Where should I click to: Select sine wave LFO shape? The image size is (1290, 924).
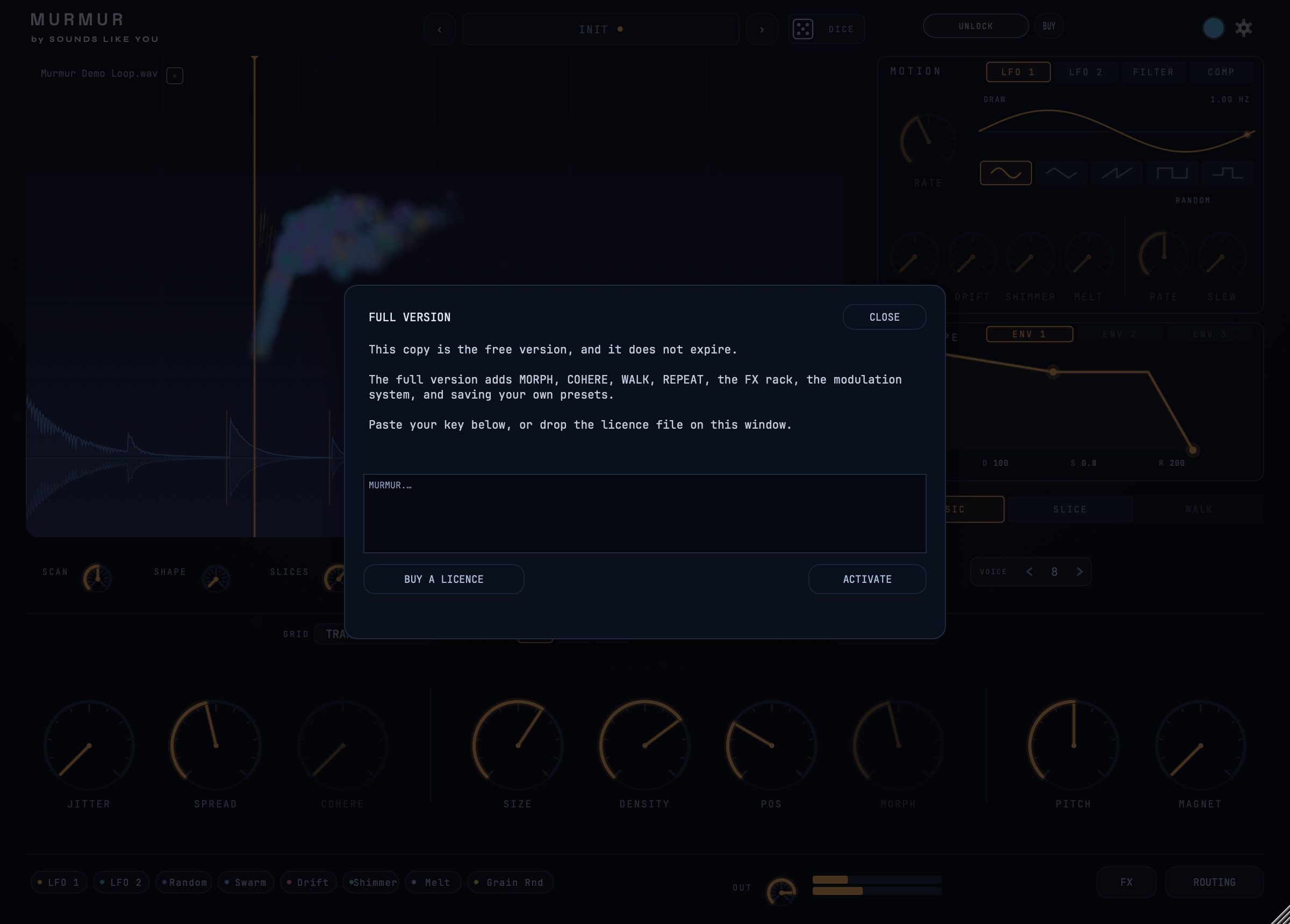coord(1006,173)
